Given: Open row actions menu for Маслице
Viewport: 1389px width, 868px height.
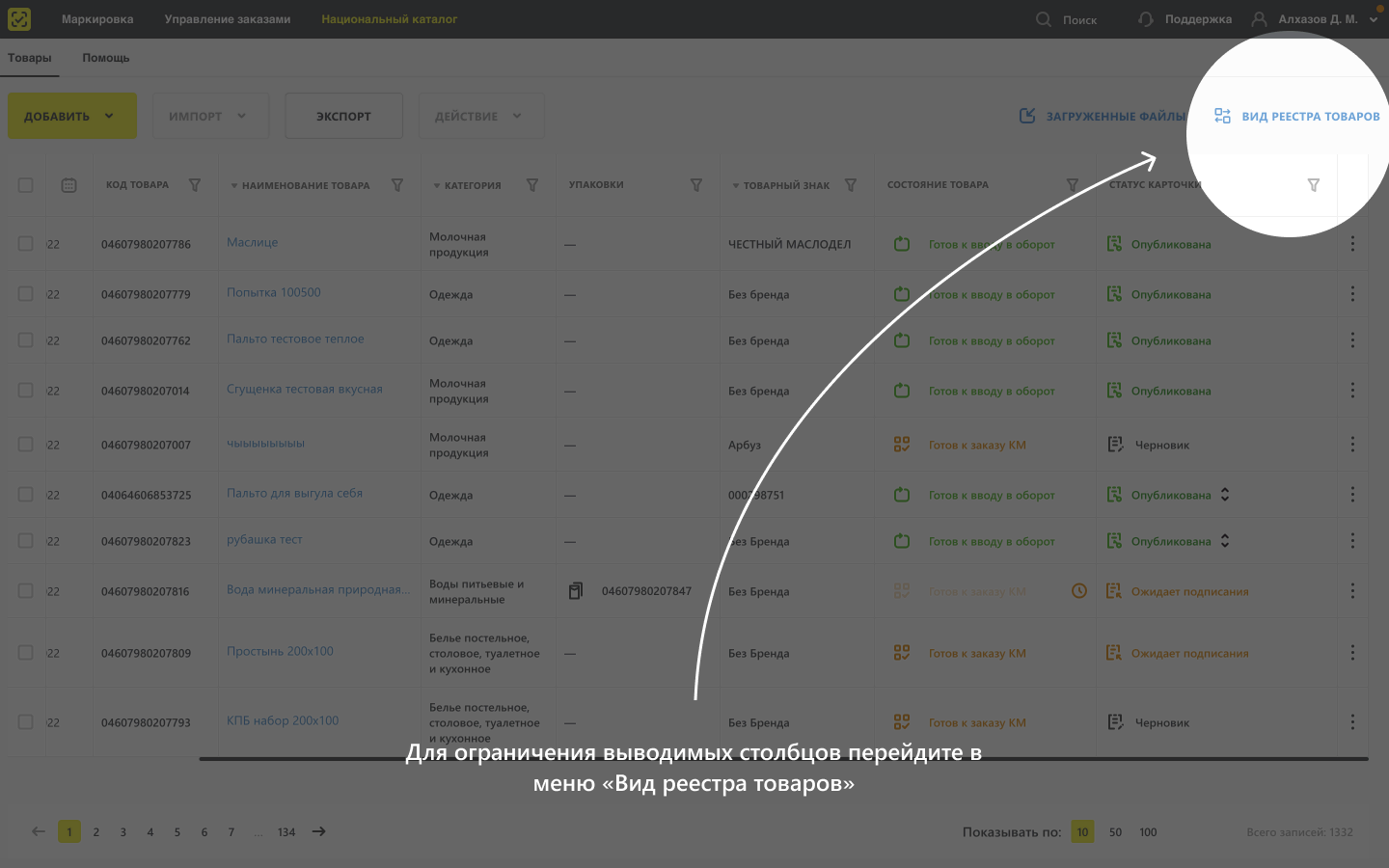Looking at the screenshot, I should click(1352, 244).
